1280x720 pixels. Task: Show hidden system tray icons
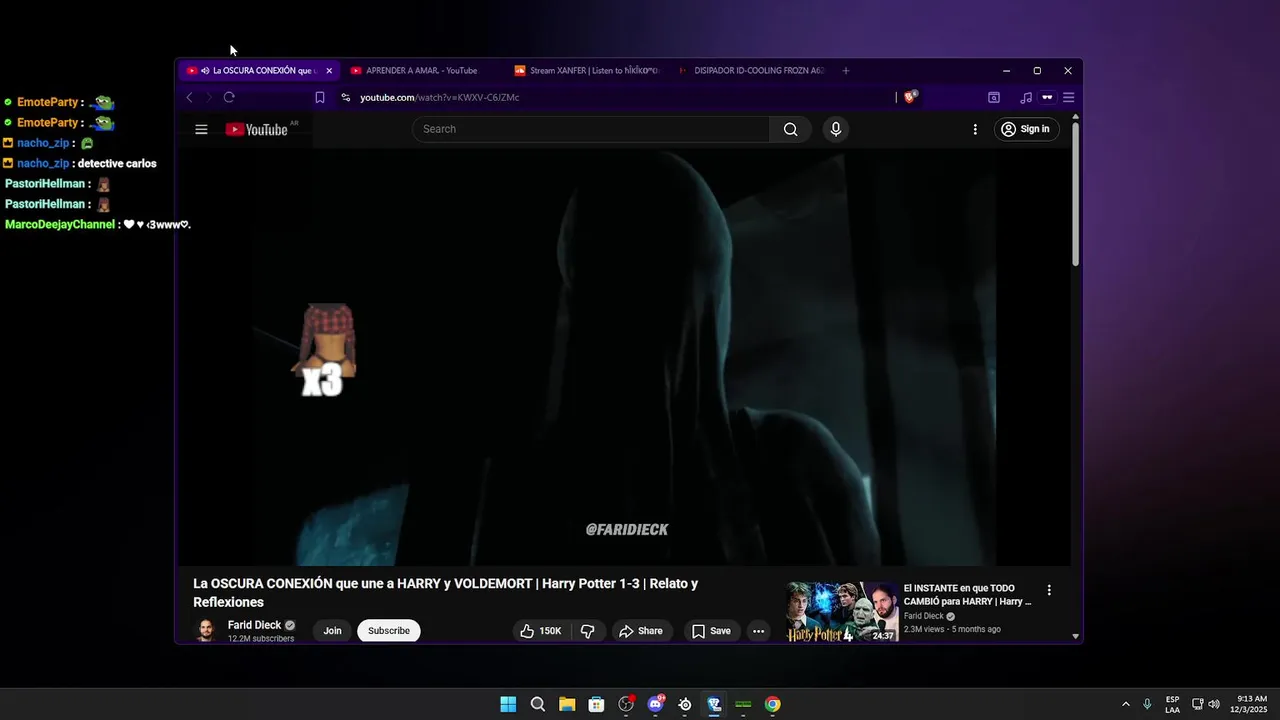tap(1126, 704)
